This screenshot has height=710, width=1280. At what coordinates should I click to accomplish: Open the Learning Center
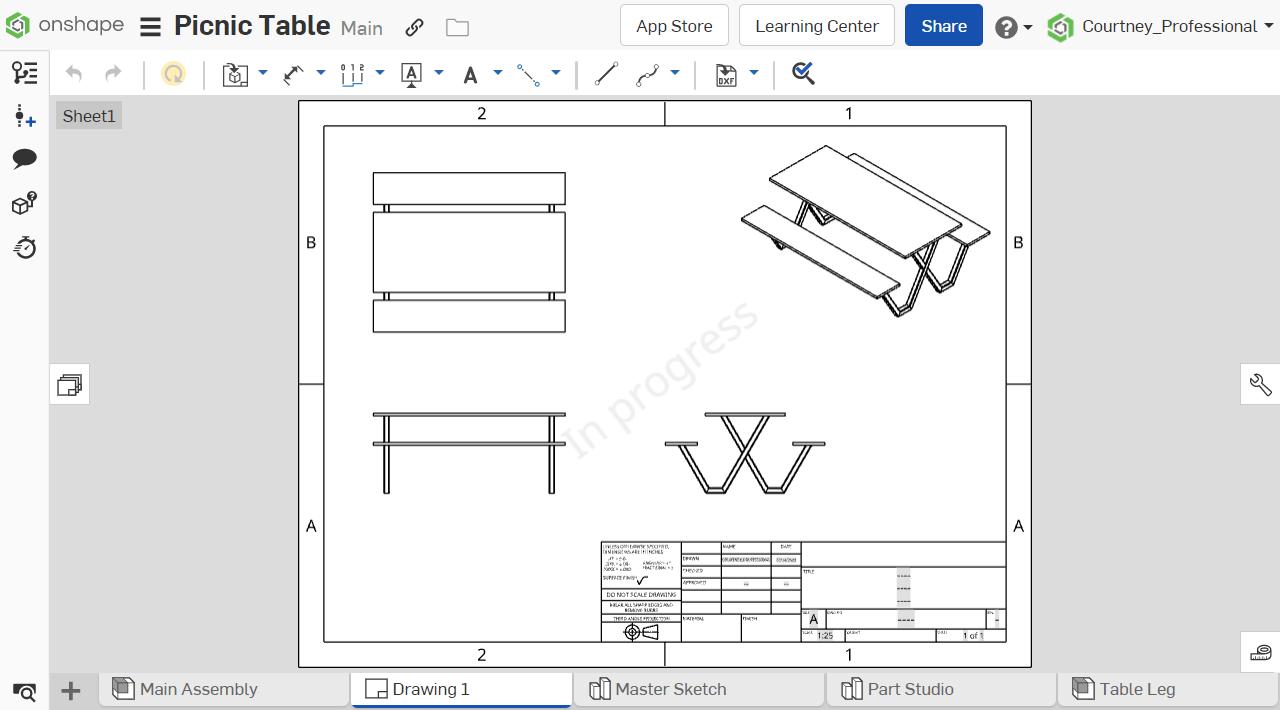(x=816, y=25)
